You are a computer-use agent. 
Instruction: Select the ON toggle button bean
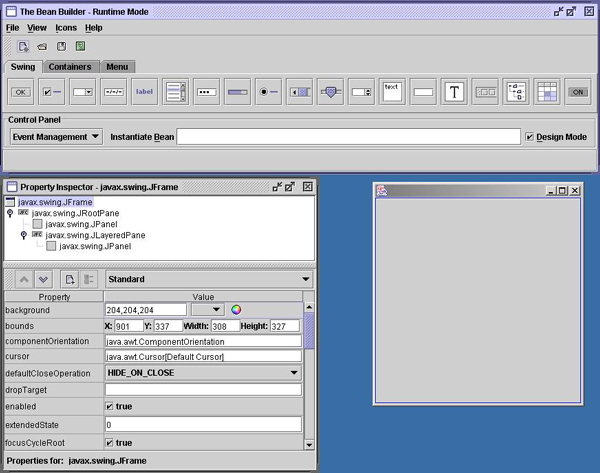(x=578, y=92)
